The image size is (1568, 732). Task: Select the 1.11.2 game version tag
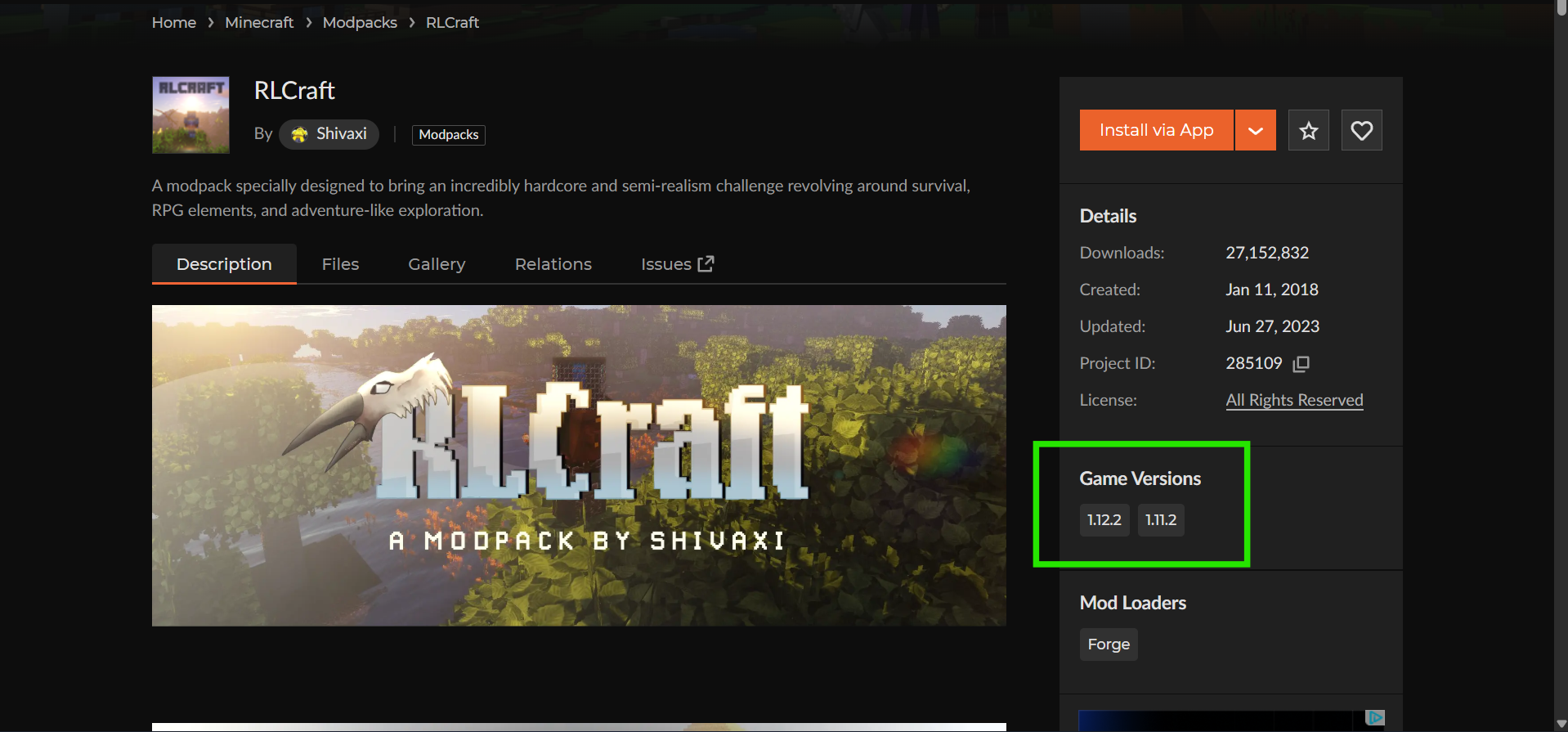pyautogui.click(x=1161, y=520)
